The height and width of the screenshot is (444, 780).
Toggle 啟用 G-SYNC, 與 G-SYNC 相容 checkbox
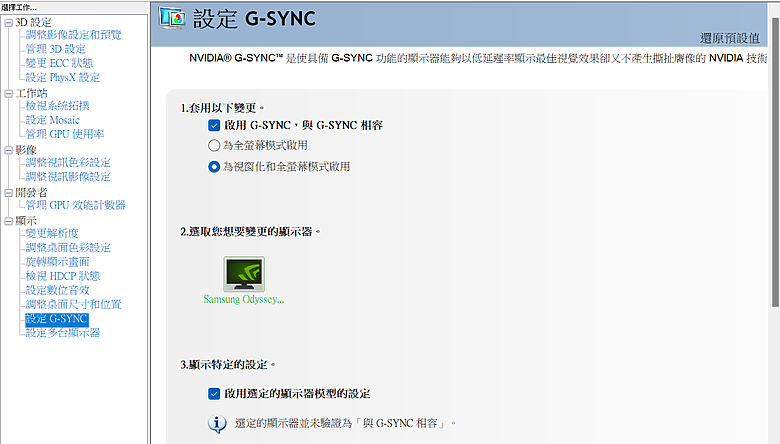tap(214, 125)
